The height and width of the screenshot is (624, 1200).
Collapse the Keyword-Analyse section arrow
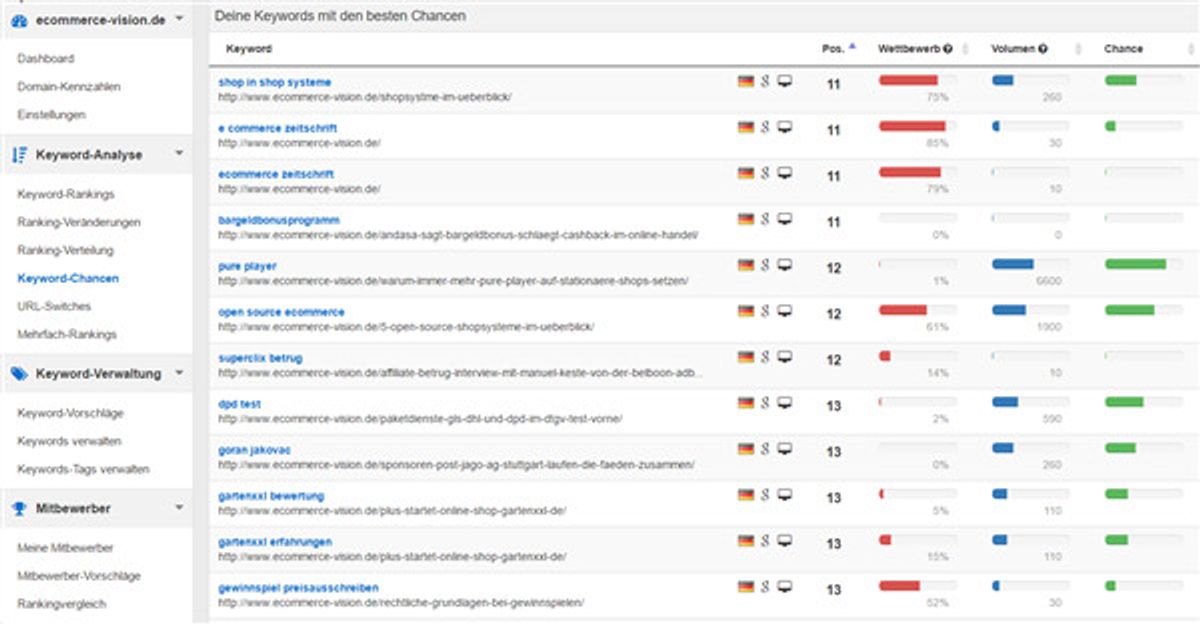click(x=178, y=154)
